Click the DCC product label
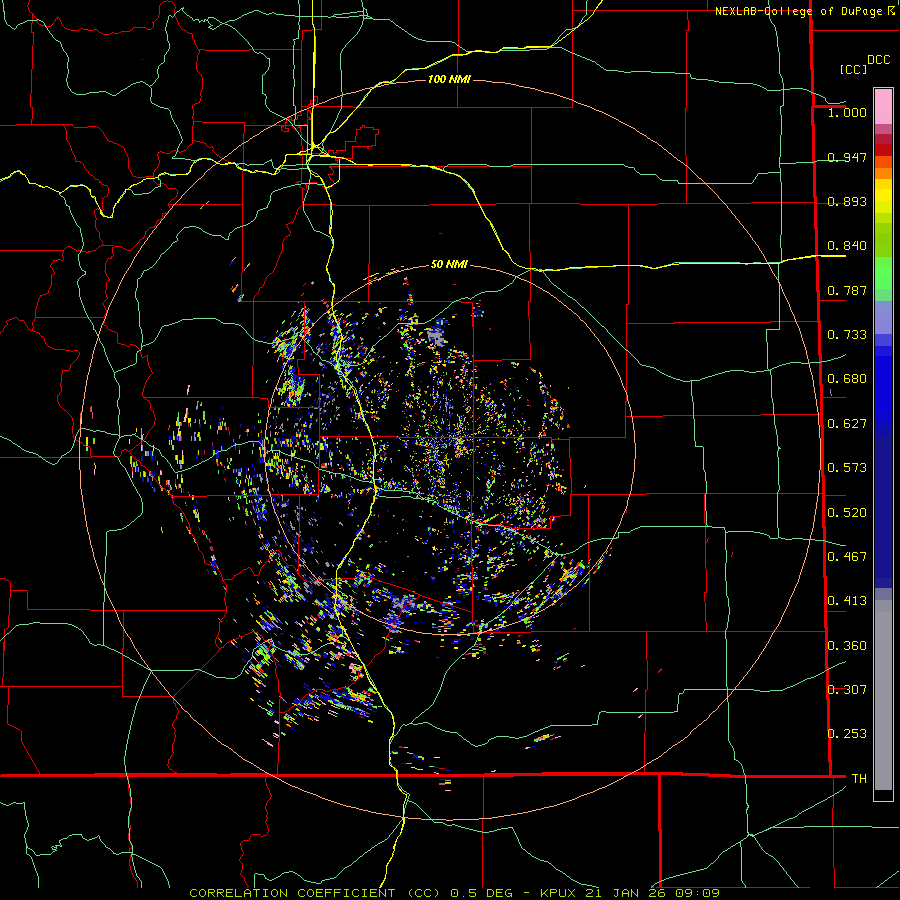The width and height of the screenshot is (900, 900). pyautogui.click(x=878, y=60)
